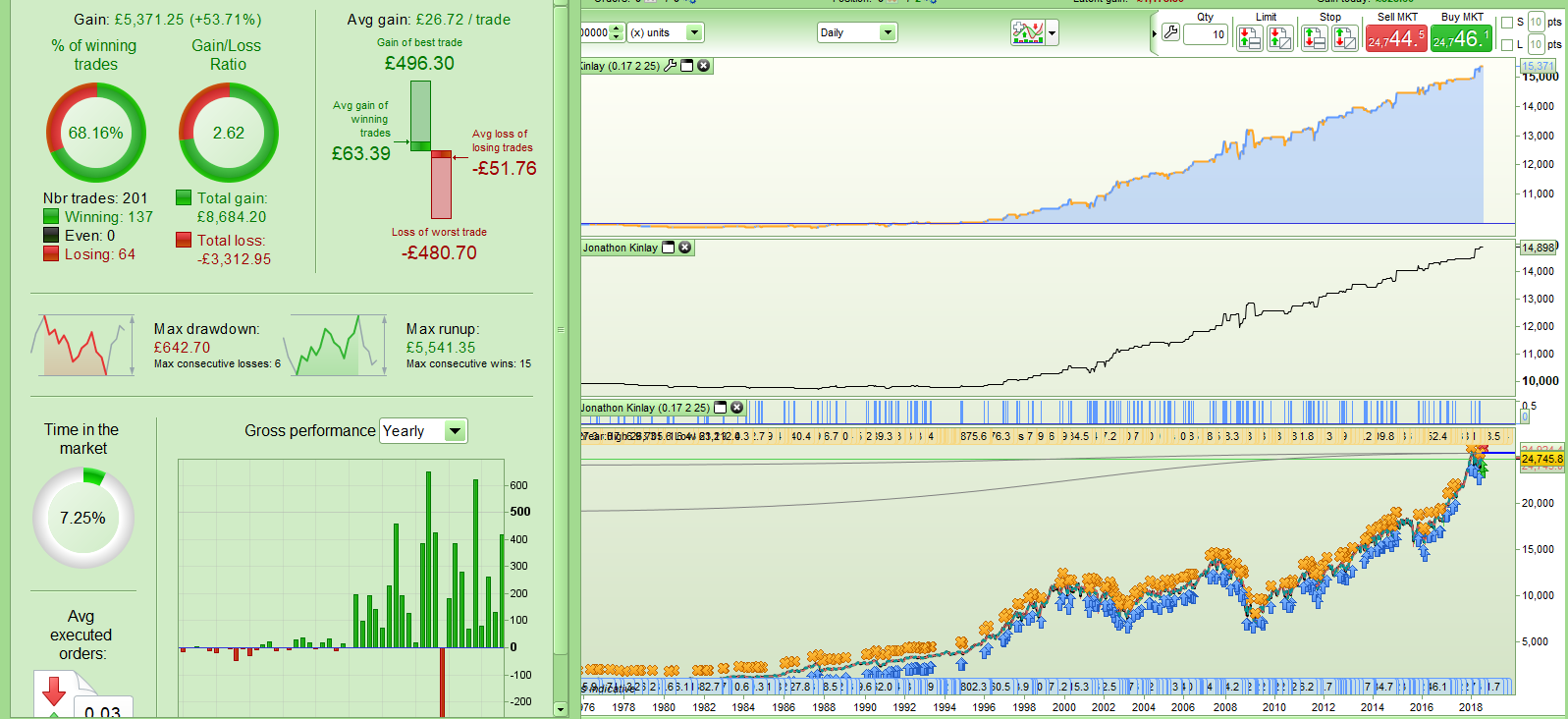The image size is (1568, 719).
Task: Click the -£480.70 worst trade value
Action: 439,253
